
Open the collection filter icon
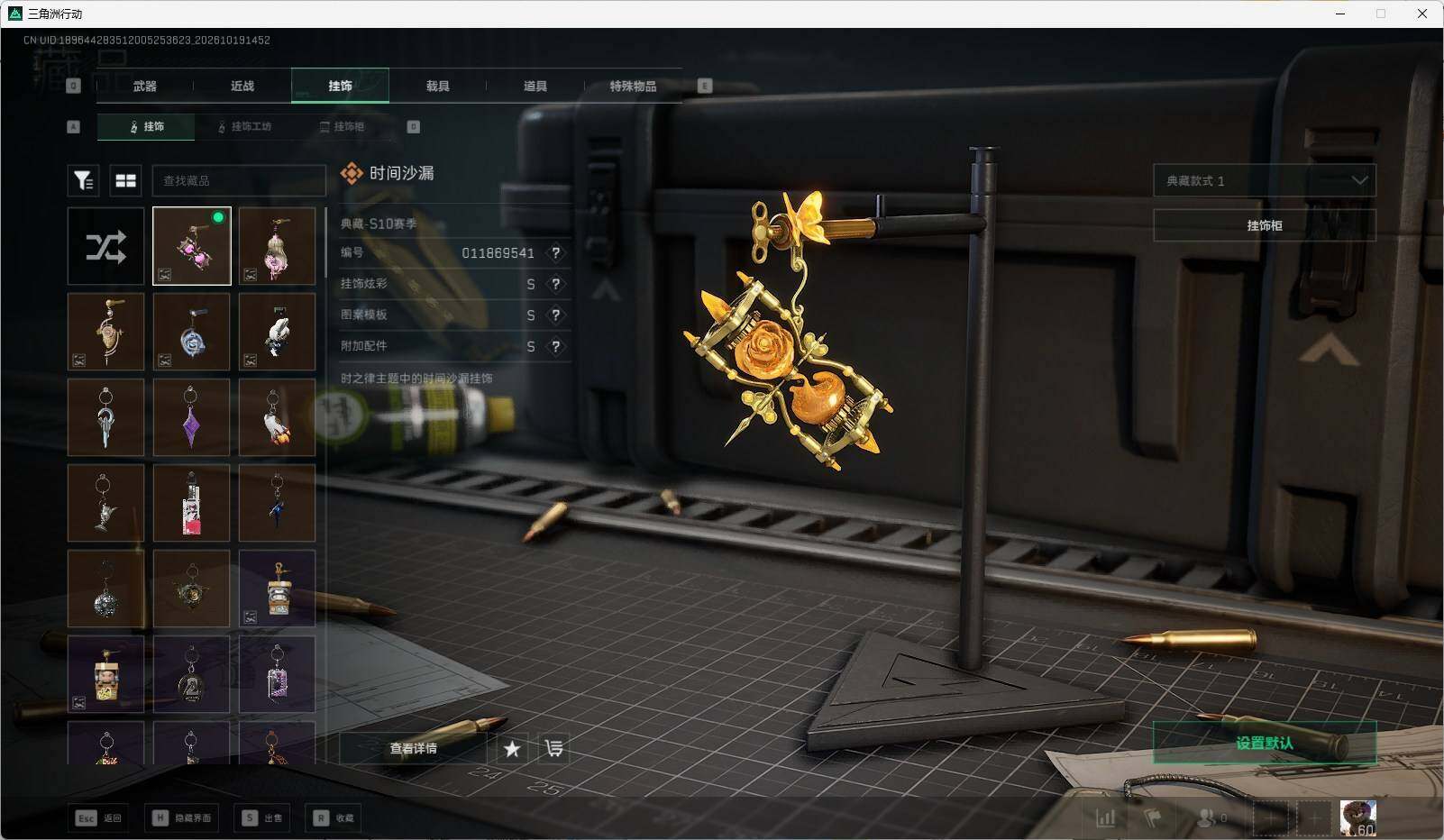[83, 181]
